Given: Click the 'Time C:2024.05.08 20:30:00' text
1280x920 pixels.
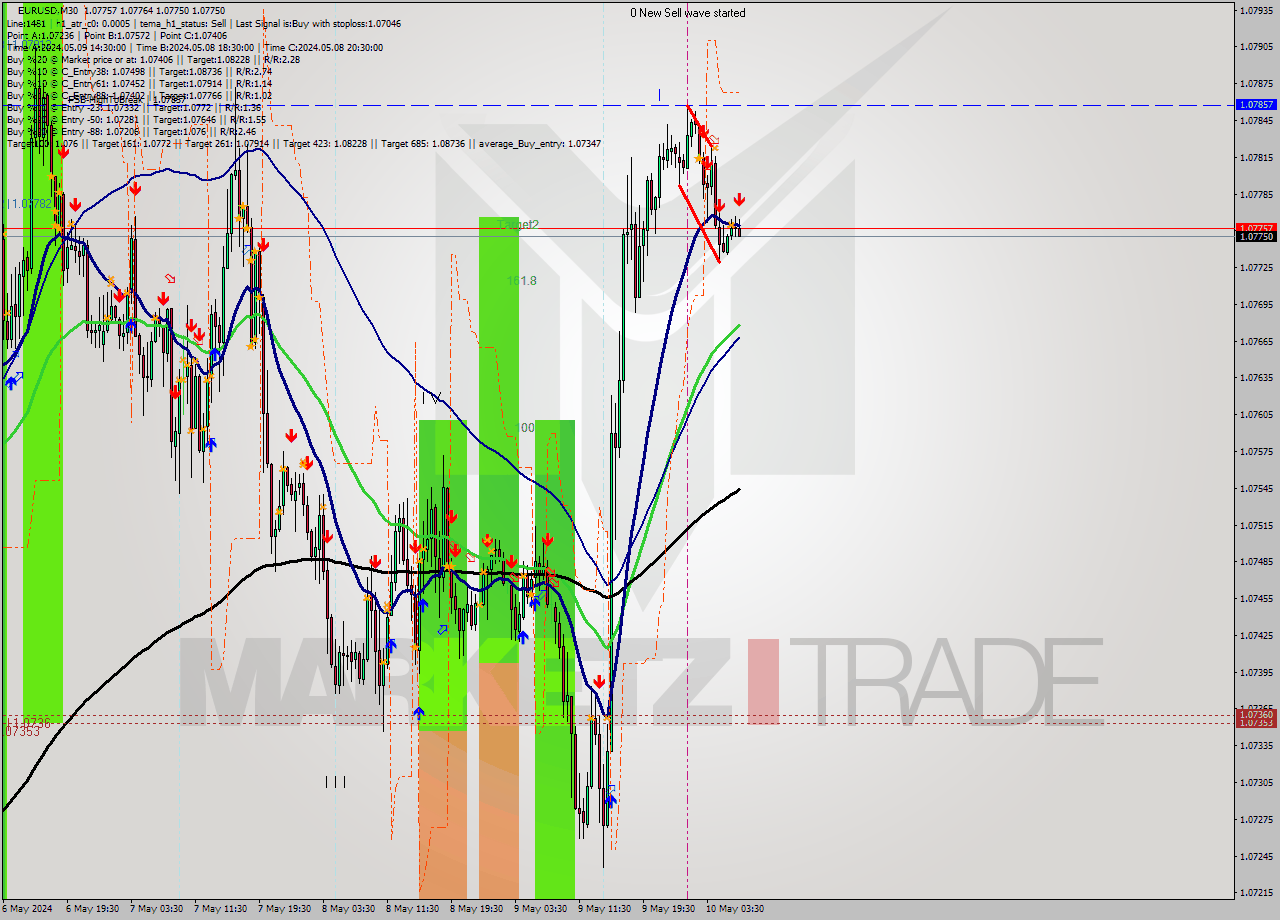Looking at the screenshot, I should [325, 47].
